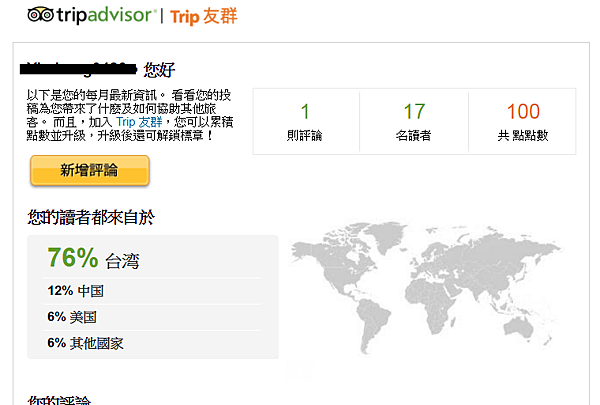The width and height of the screenshot is (600, 405).
Task: Click the 76% 台湾 reader row
Action: coord(152,258)
